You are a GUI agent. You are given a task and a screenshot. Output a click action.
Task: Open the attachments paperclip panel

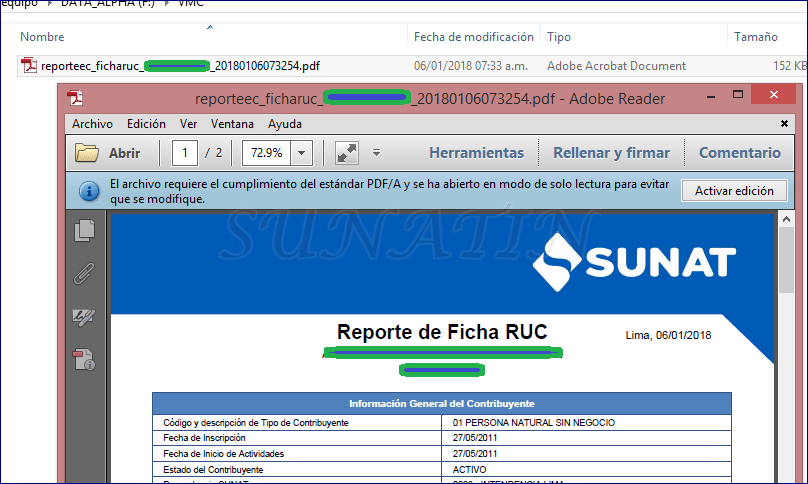point(85,274)
